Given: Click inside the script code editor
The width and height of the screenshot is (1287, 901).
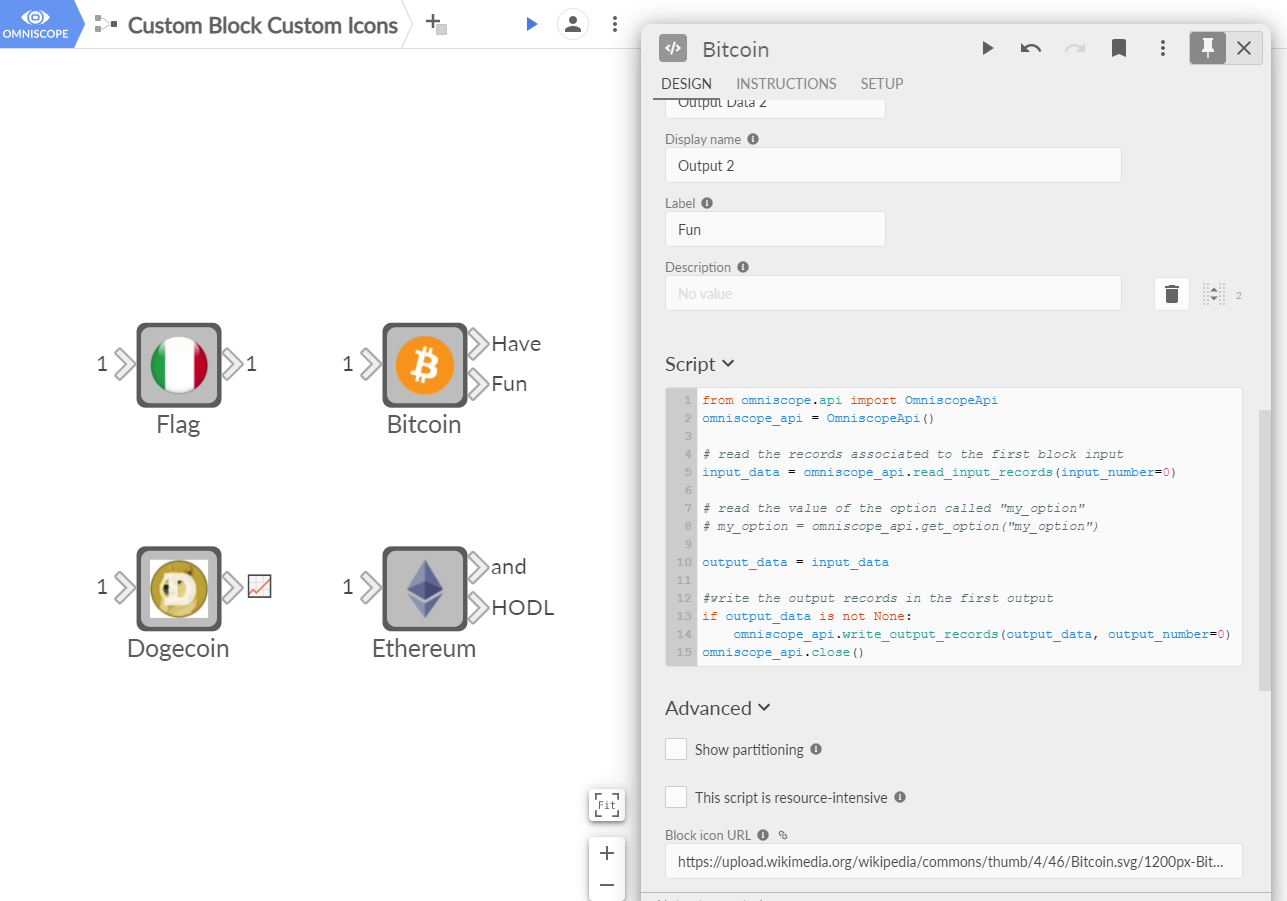Looking at the screenshot, I should [x=954, y=527].
